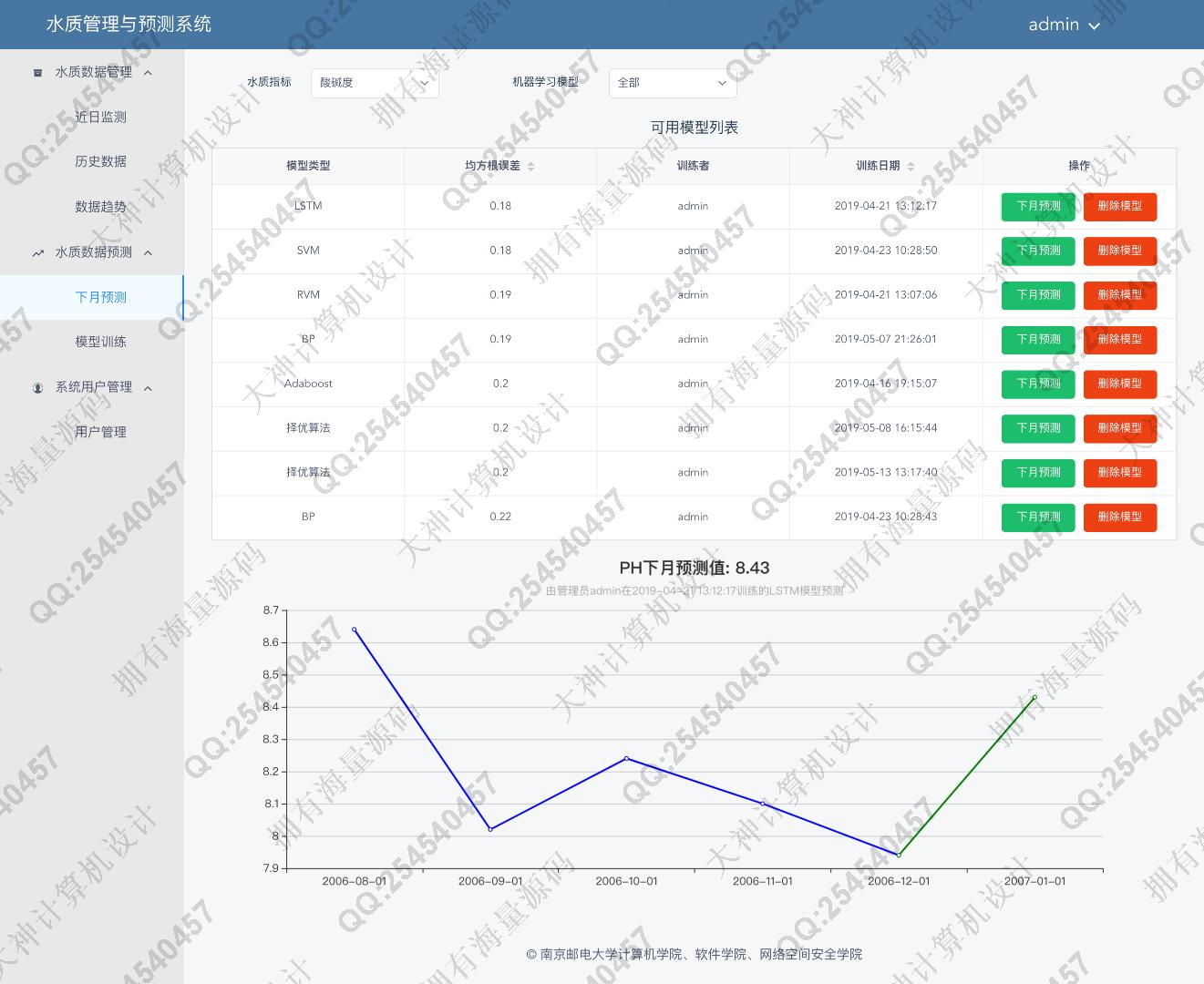Click the 可用模型列表 table title

(695, 128)
